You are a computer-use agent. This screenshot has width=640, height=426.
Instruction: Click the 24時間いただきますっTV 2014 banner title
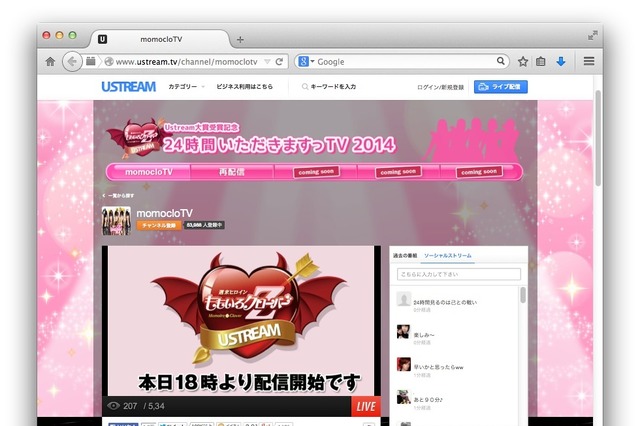(x=279, y=145)
